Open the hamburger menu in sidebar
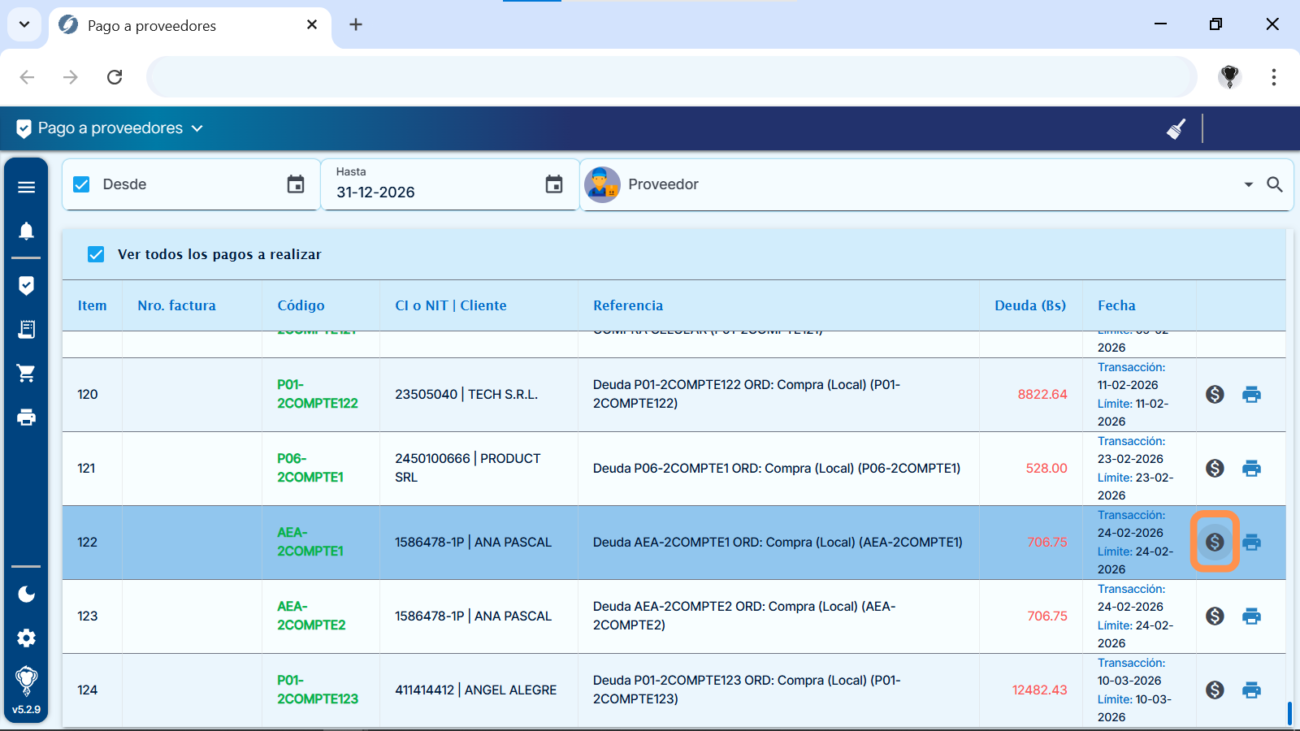 click(x=26, y=187)
